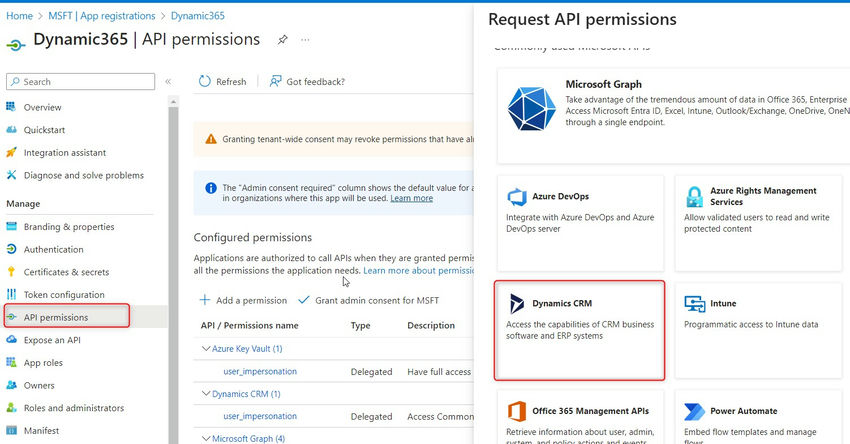
Task: Click the Manifest icon
Action: 11,430
